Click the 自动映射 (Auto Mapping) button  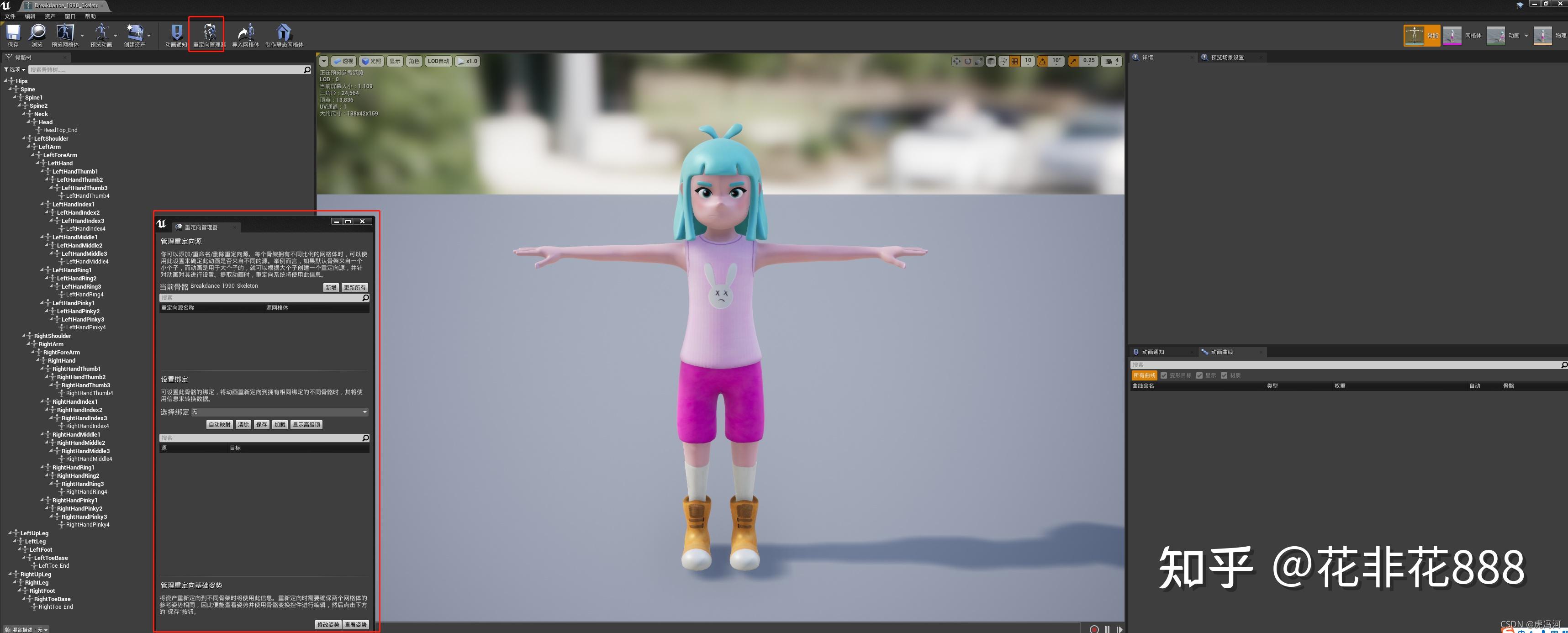coord(219,425)
